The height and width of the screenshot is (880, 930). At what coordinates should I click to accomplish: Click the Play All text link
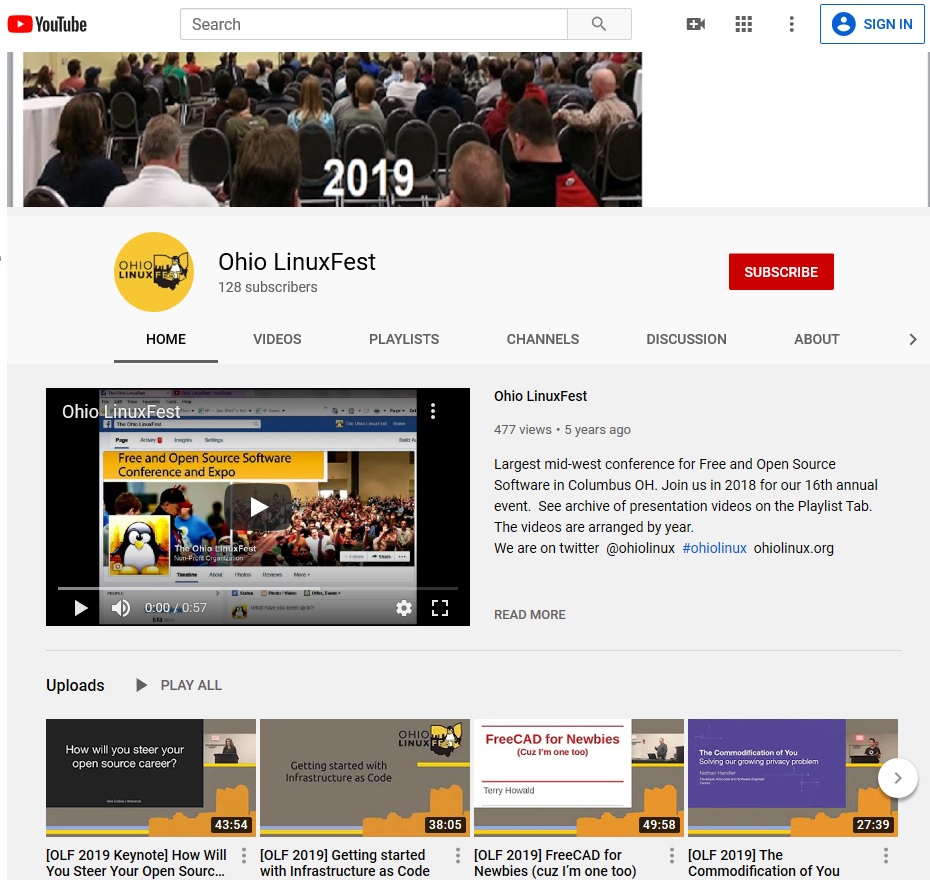pyautogui.click(x=191, y=685)
